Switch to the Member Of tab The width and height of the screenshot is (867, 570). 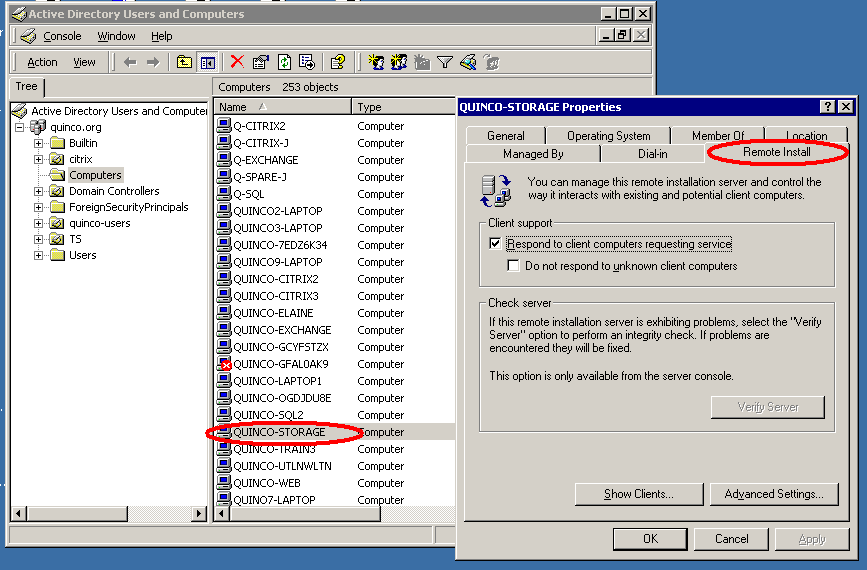(x=718, y=135)
